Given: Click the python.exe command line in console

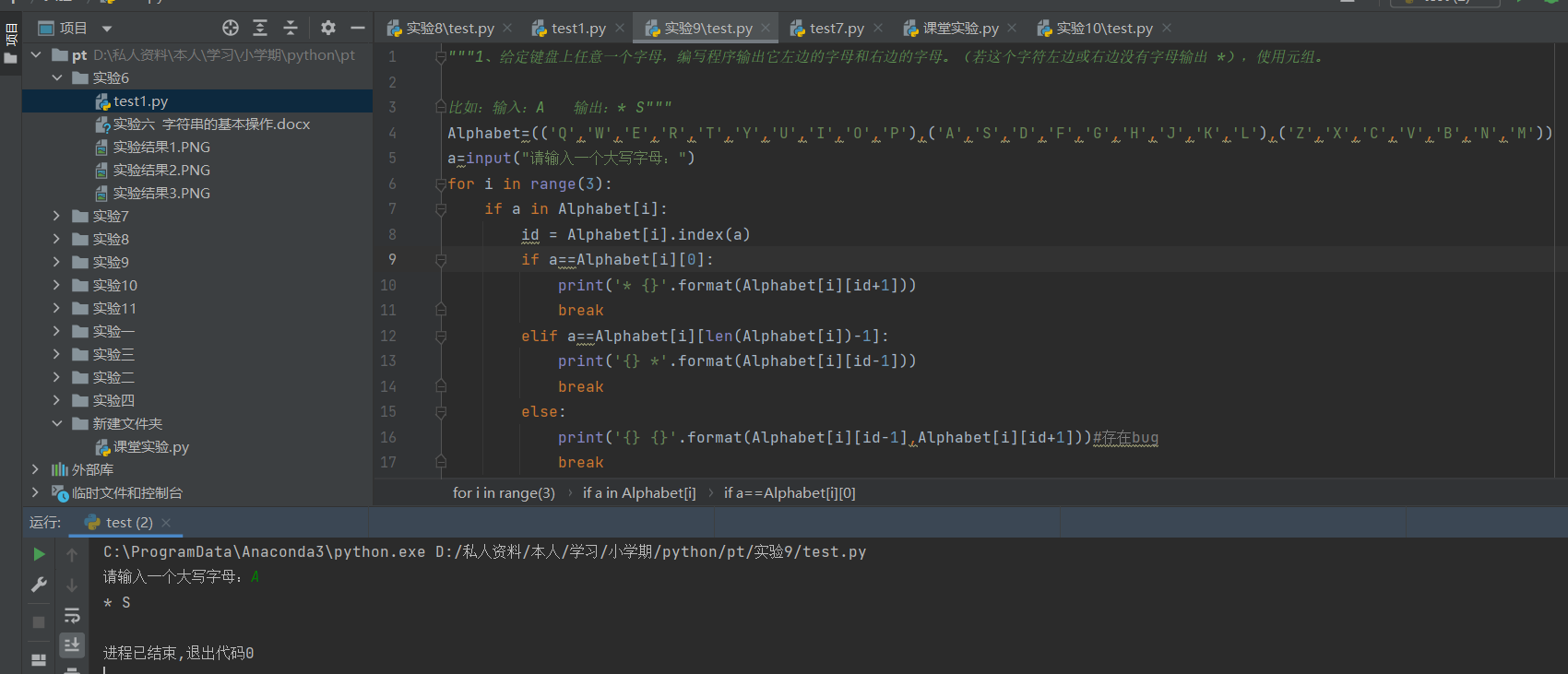Looking at the screenshot, I should [x=484, y=552].
